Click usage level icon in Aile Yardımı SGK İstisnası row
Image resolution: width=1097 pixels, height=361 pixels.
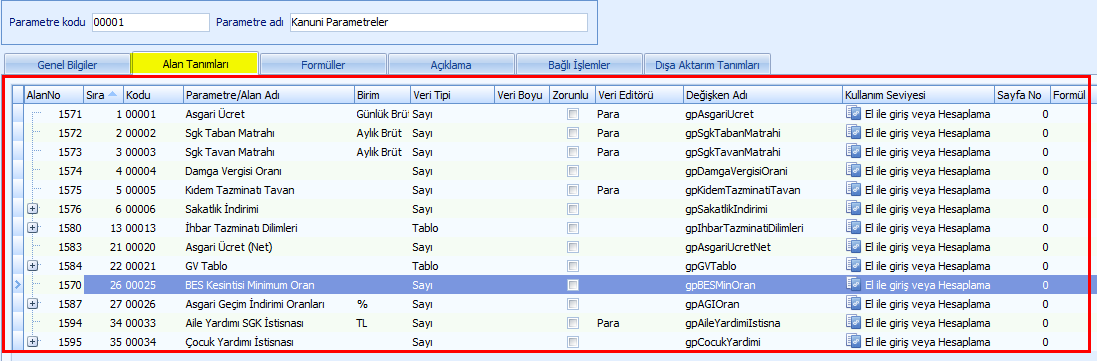[x=853, y=323]
